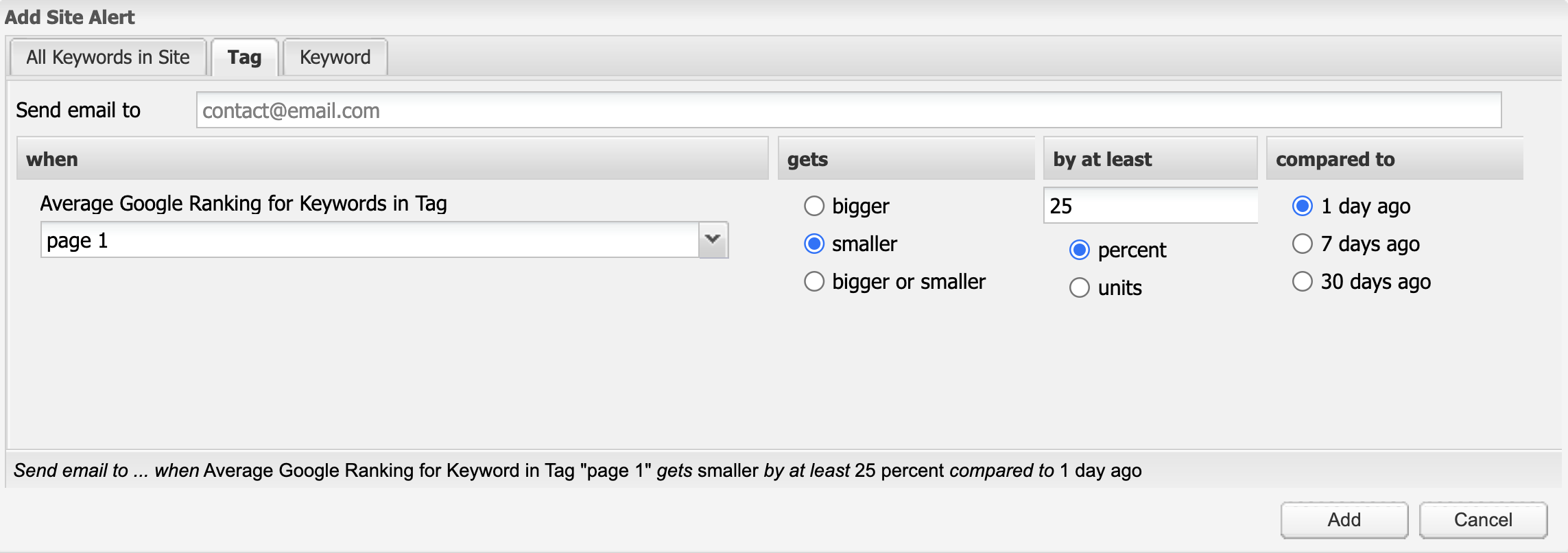
Task: Open the tag dropdown arrow
Action: 713,240
